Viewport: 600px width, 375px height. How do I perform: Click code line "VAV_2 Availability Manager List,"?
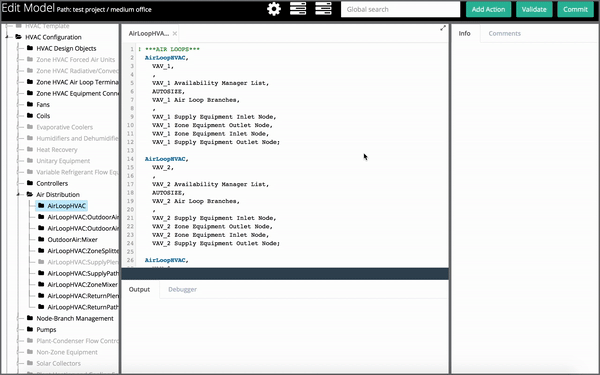coord(210,184)
